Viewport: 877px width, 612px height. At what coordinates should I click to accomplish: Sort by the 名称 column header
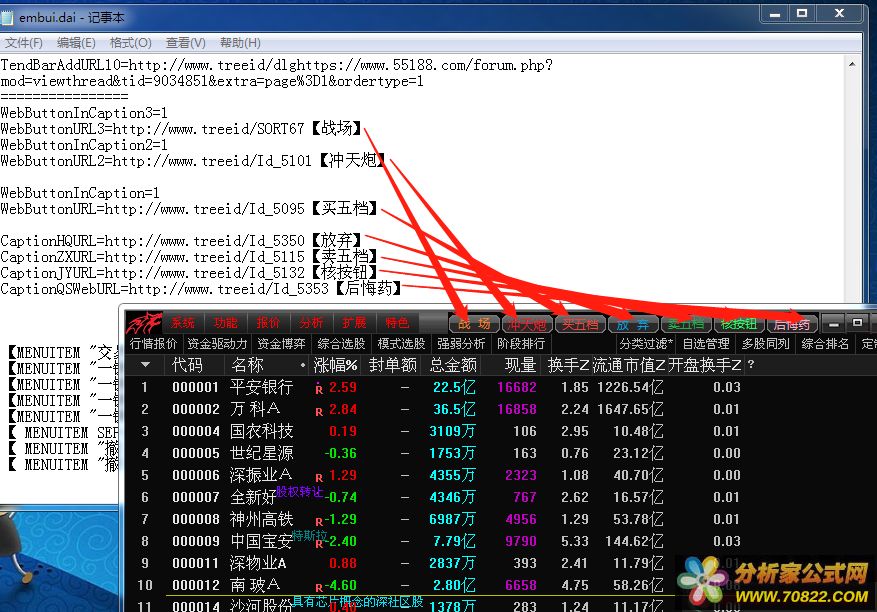247,365
